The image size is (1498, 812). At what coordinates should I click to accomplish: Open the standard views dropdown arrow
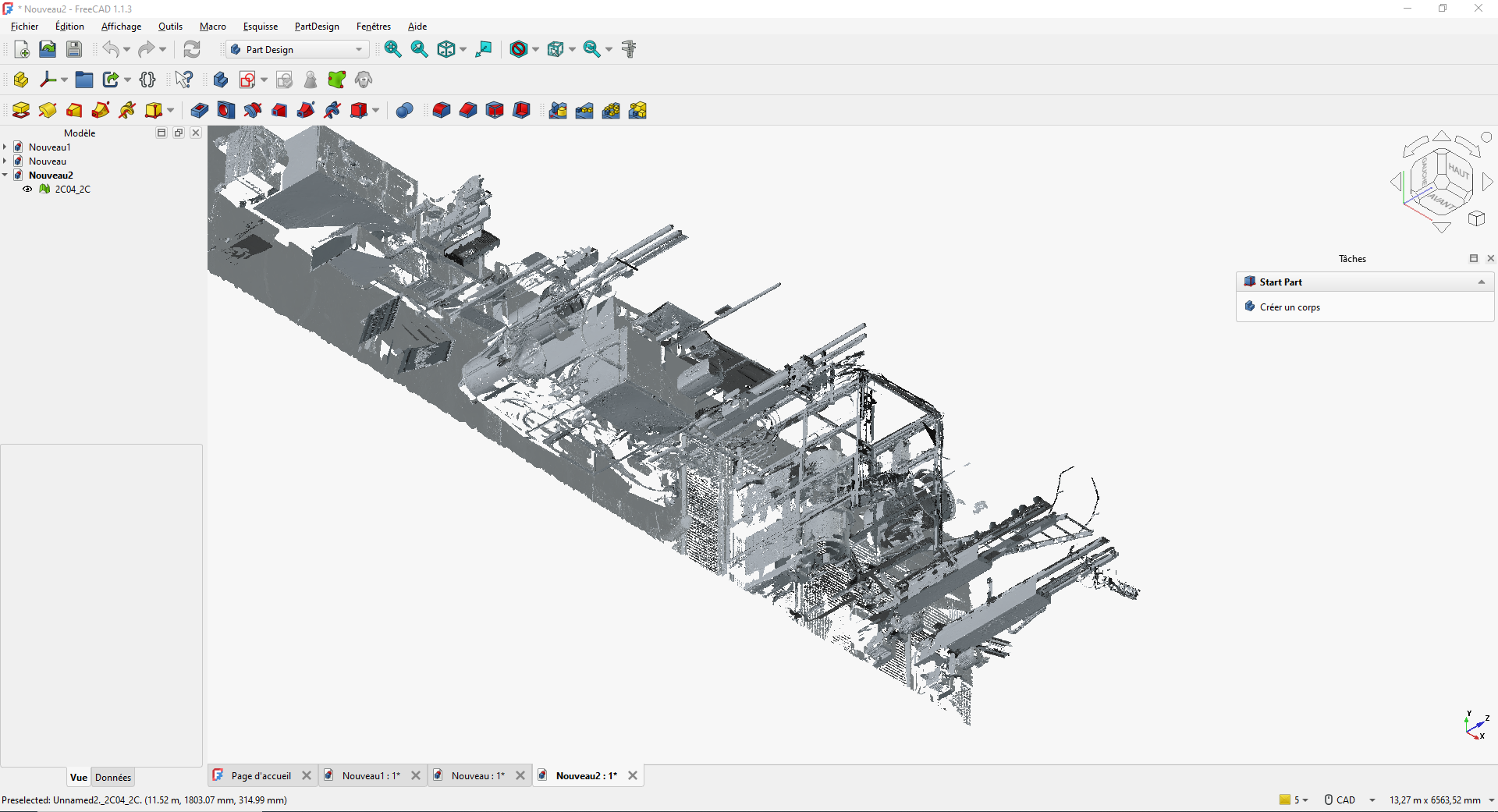(x=463, y=49)
